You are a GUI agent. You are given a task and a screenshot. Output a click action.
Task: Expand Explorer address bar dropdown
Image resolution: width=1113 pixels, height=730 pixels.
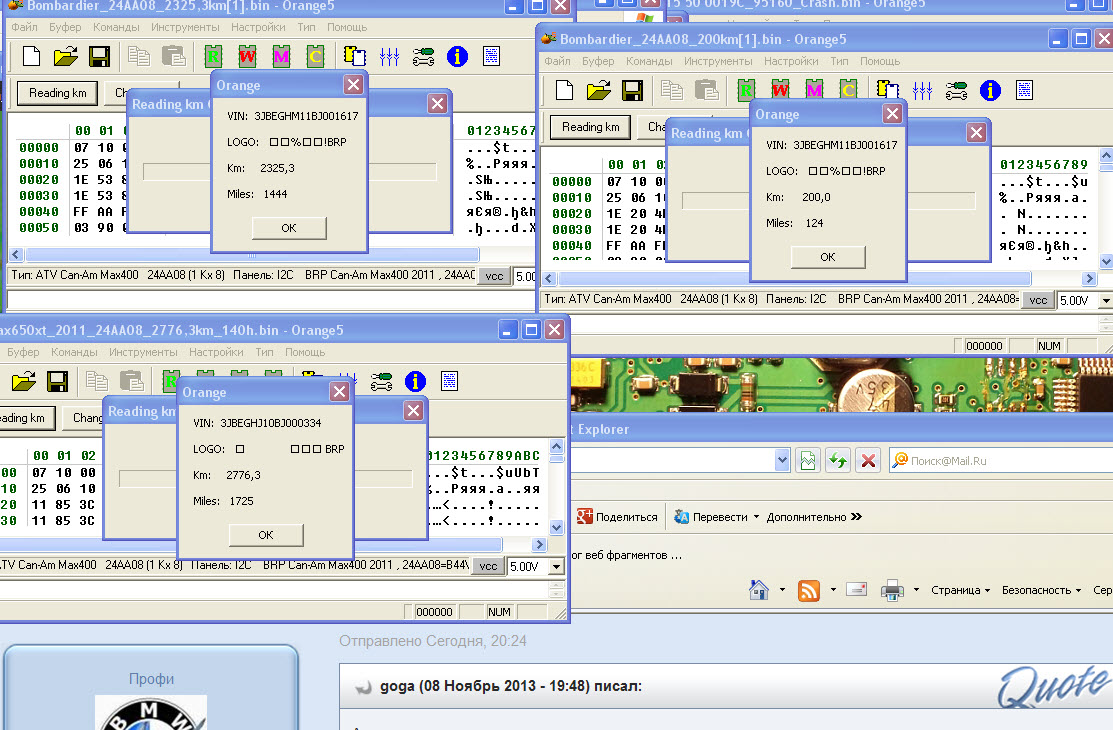pyautogui.click(x=782, y=460)
